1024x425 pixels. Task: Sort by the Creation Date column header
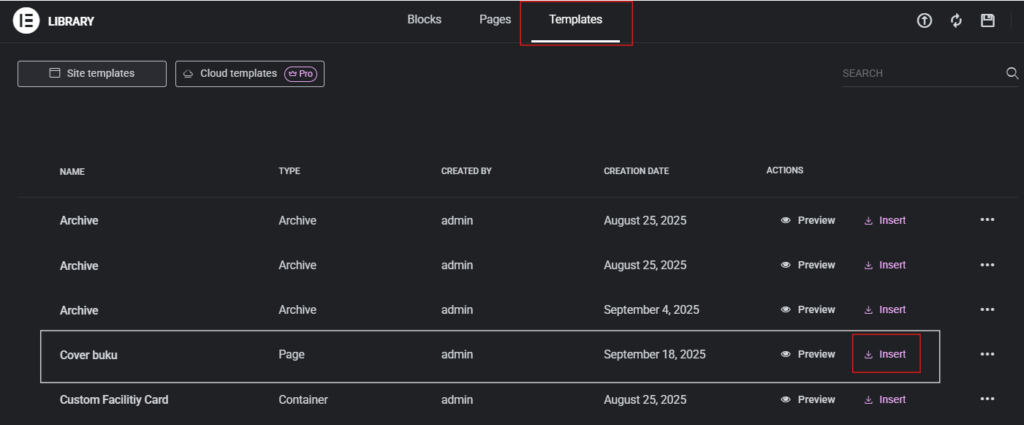pos(636,171)
